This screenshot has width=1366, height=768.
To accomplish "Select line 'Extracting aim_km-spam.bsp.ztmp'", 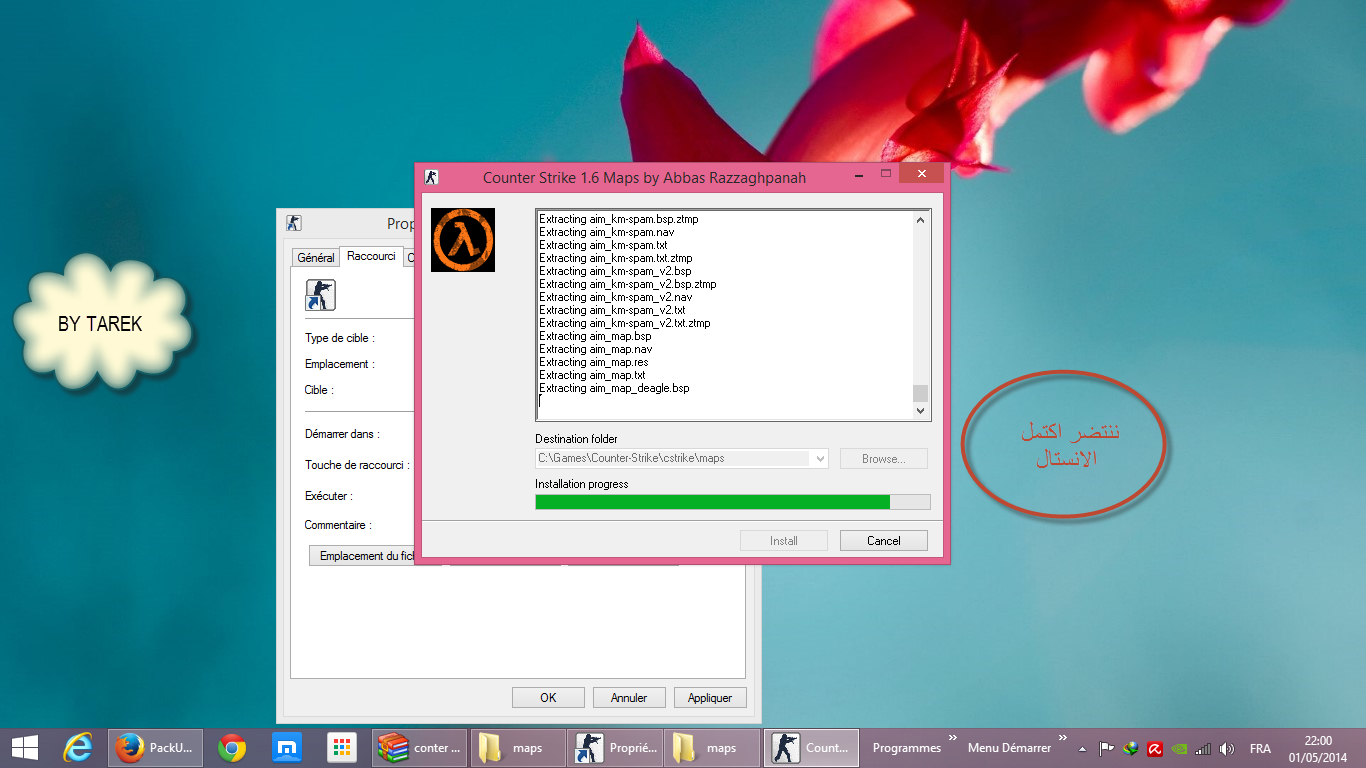I will 619,219.
